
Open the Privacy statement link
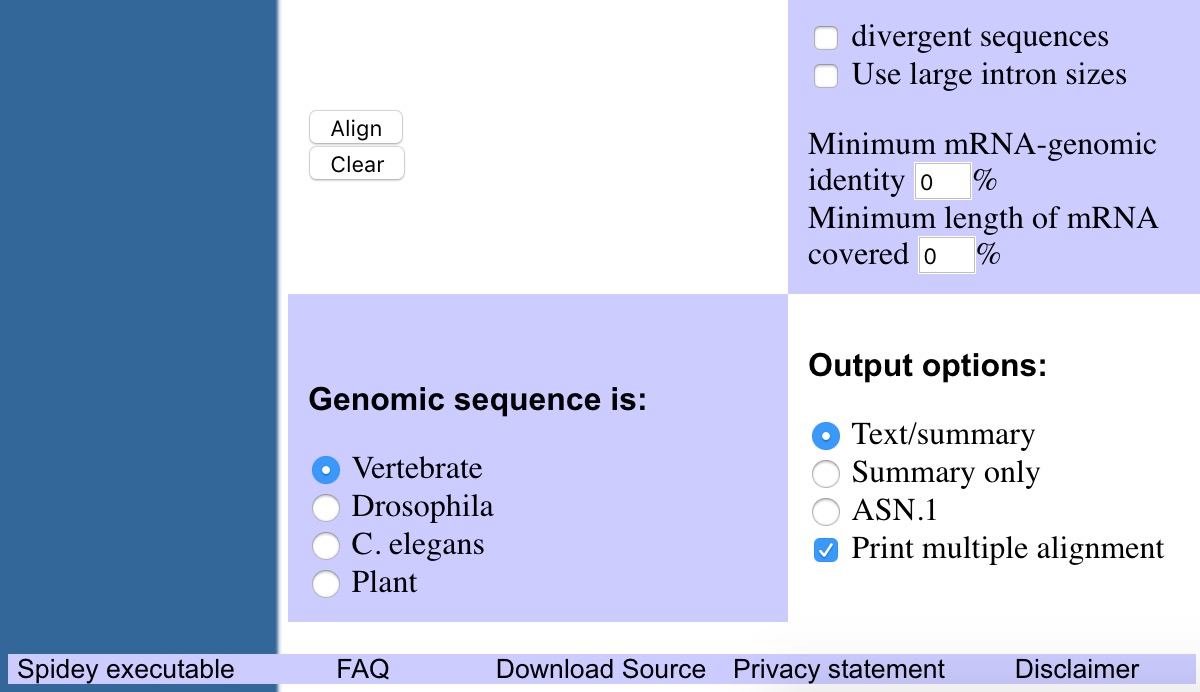click(839, 669)
